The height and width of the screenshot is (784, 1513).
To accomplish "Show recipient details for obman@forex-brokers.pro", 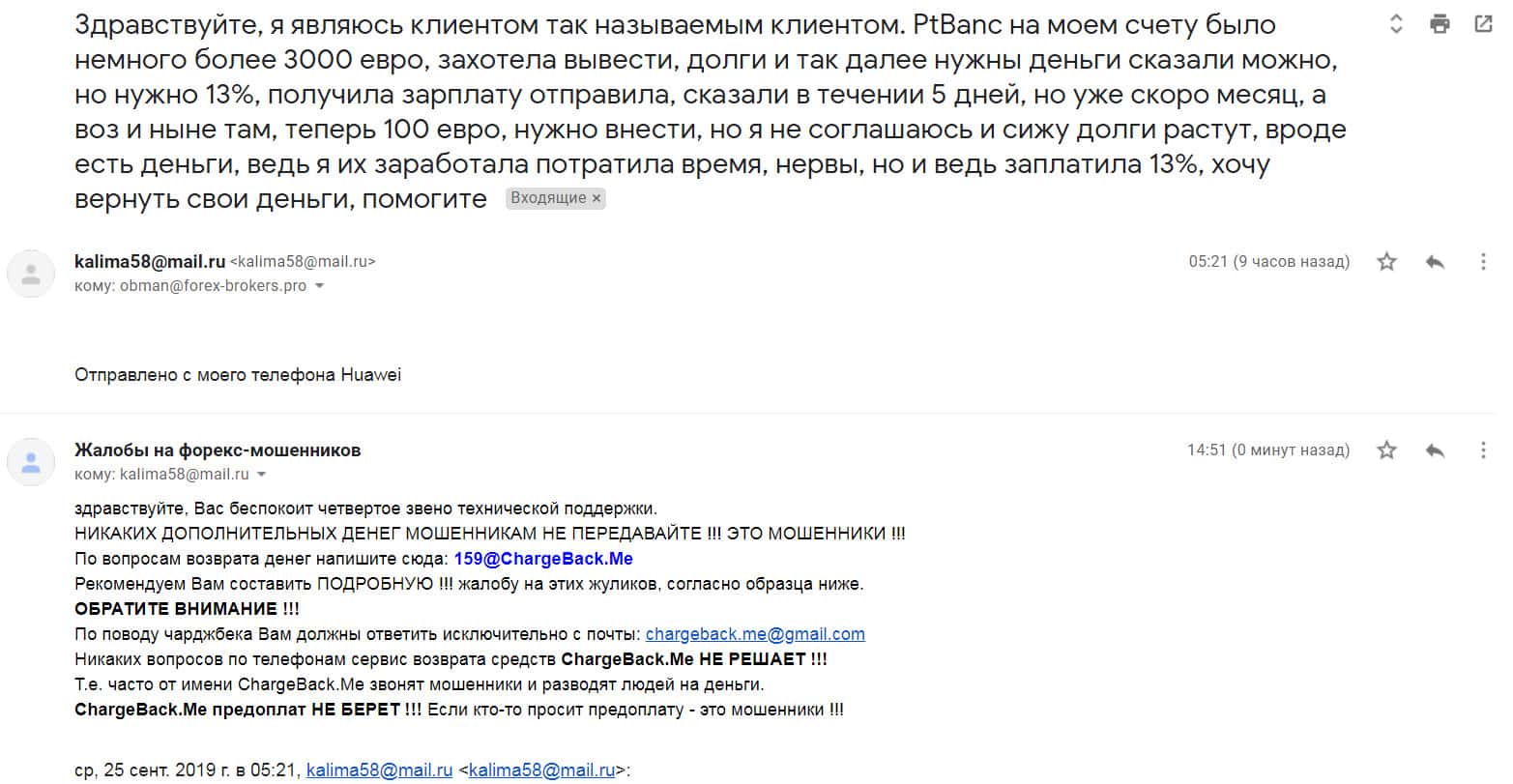I will pyautogui.click(x=319, y=286).
